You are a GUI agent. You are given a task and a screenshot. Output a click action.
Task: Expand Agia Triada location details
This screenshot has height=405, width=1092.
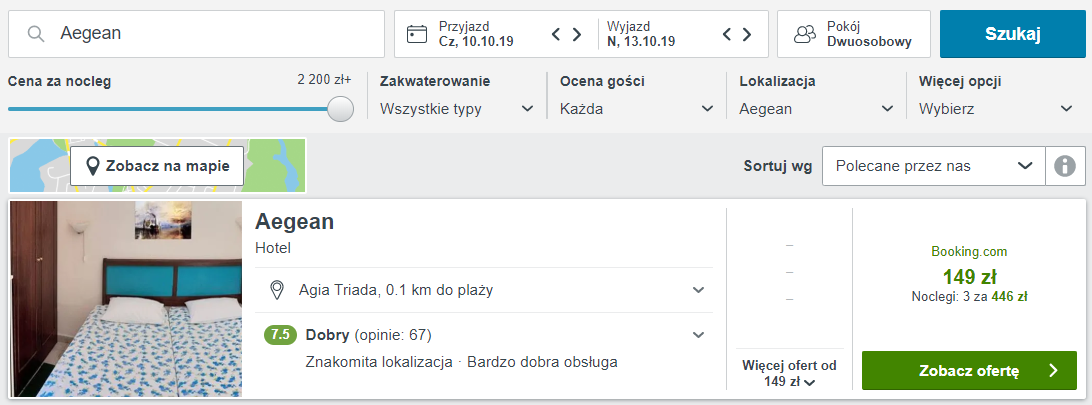(x=699, y=291)
